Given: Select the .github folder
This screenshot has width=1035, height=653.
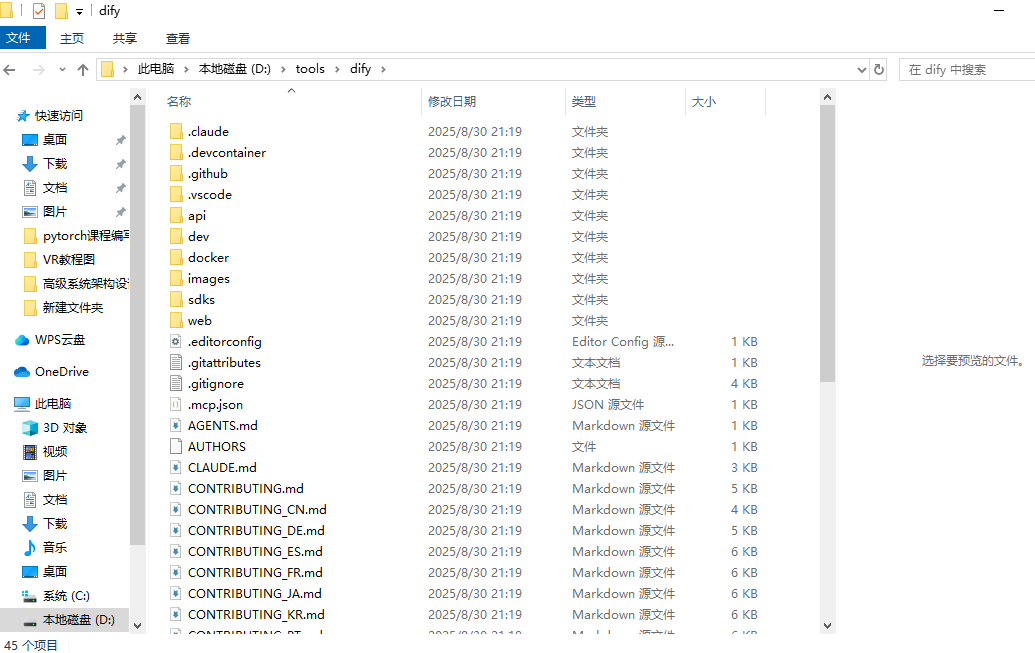Looking at the screenshot, I should 207,174.
